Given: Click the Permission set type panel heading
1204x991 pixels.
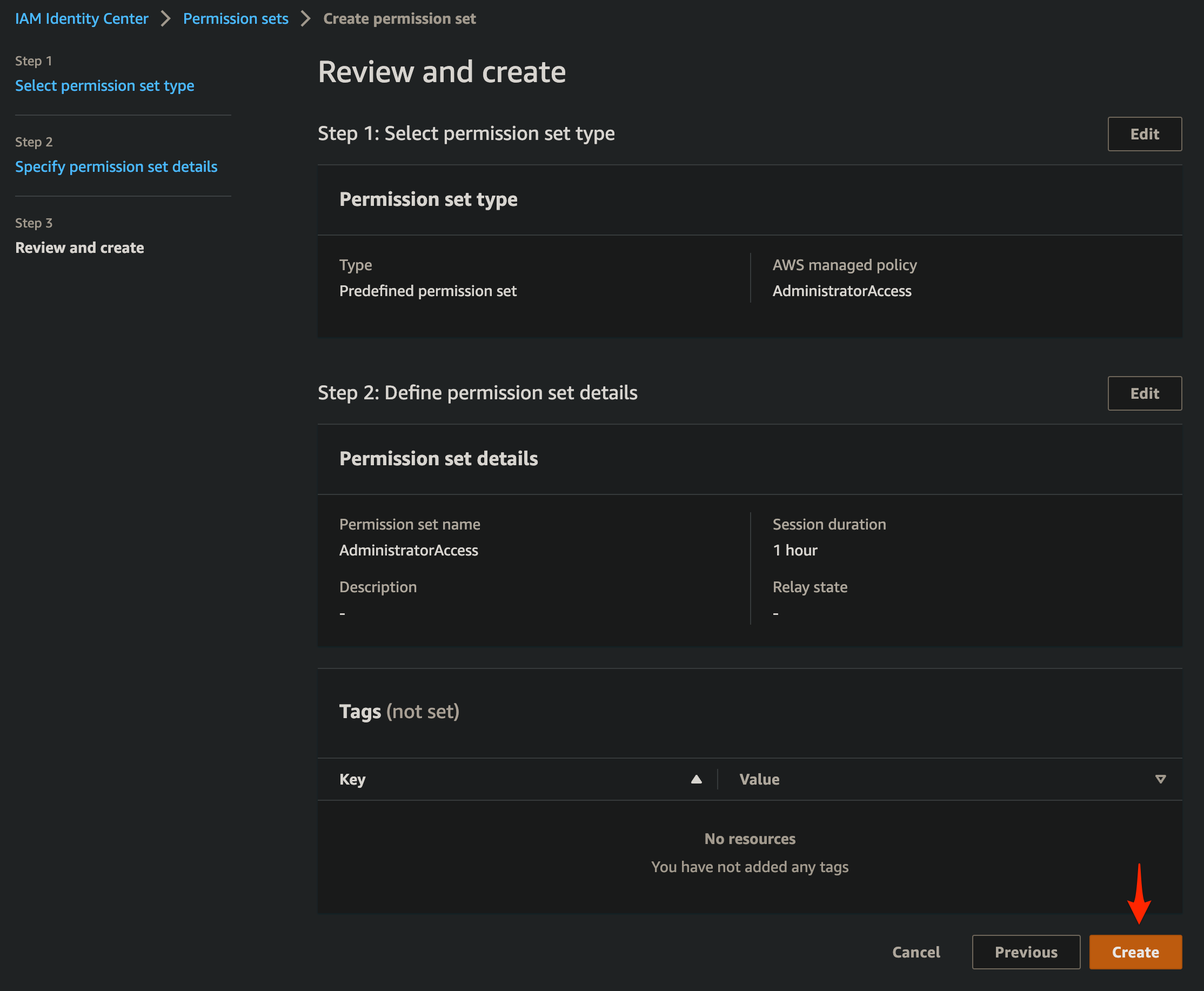Looking at the screenshot, I should click(428, 199).
